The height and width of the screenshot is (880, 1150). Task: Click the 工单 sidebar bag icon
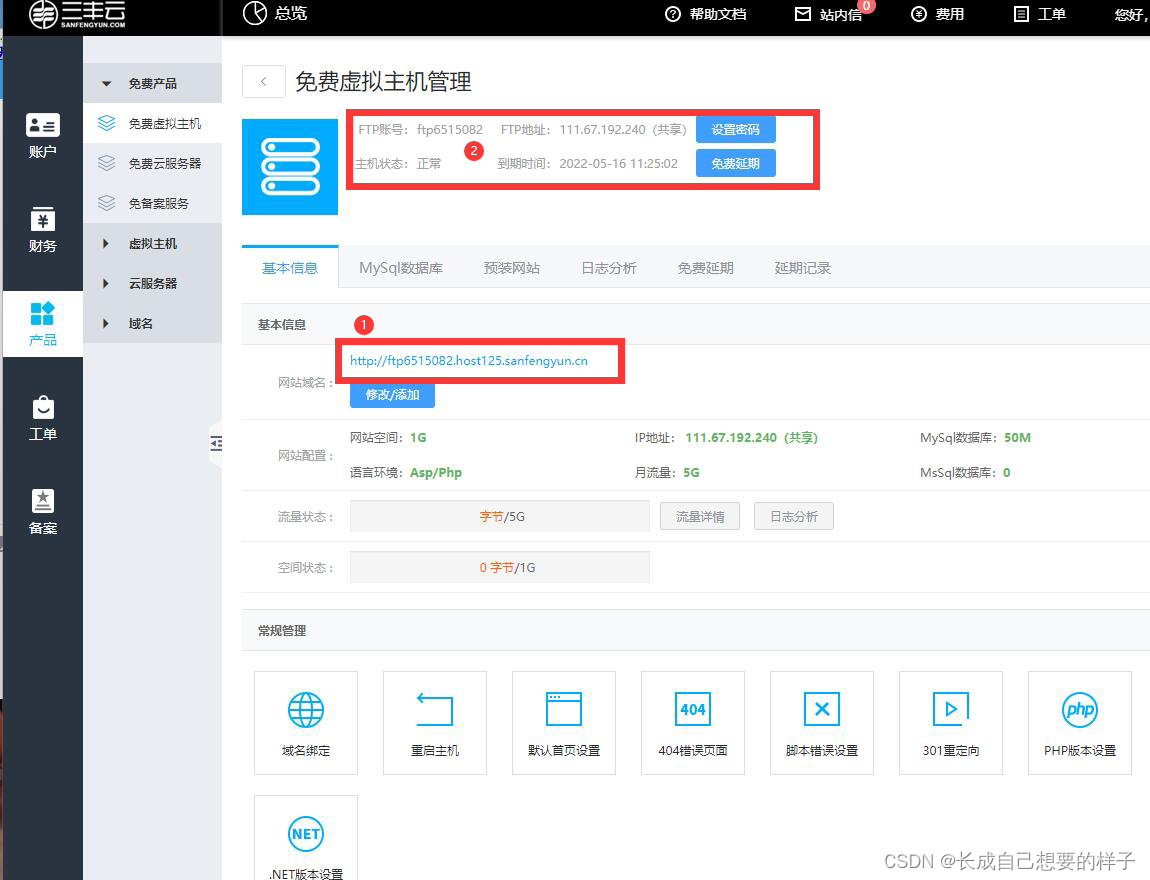[43, 407]
